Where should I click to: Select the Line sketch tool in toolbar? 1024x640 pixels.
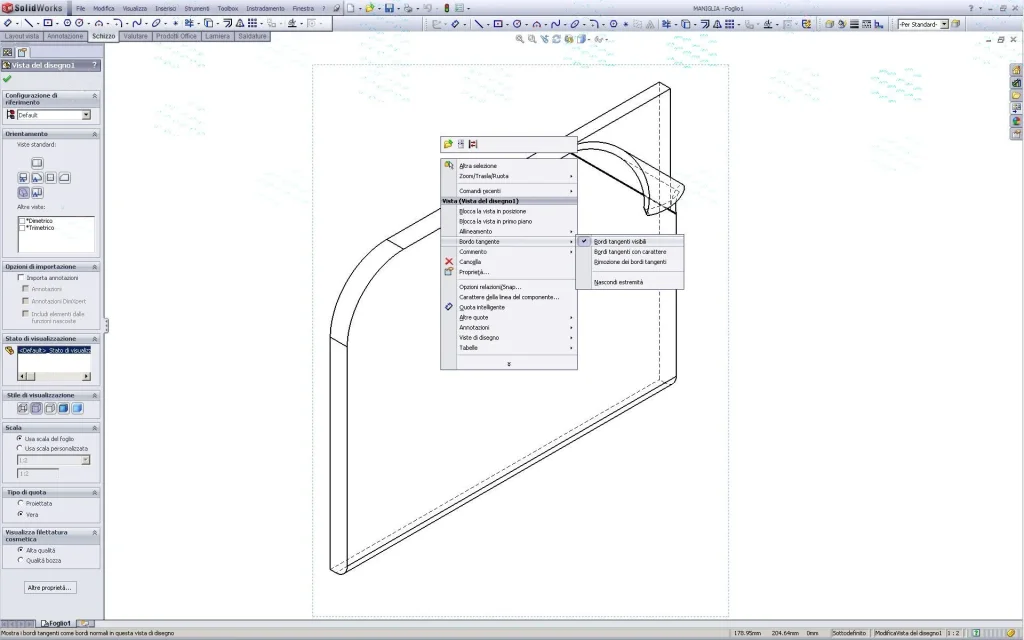click(29, 22)
